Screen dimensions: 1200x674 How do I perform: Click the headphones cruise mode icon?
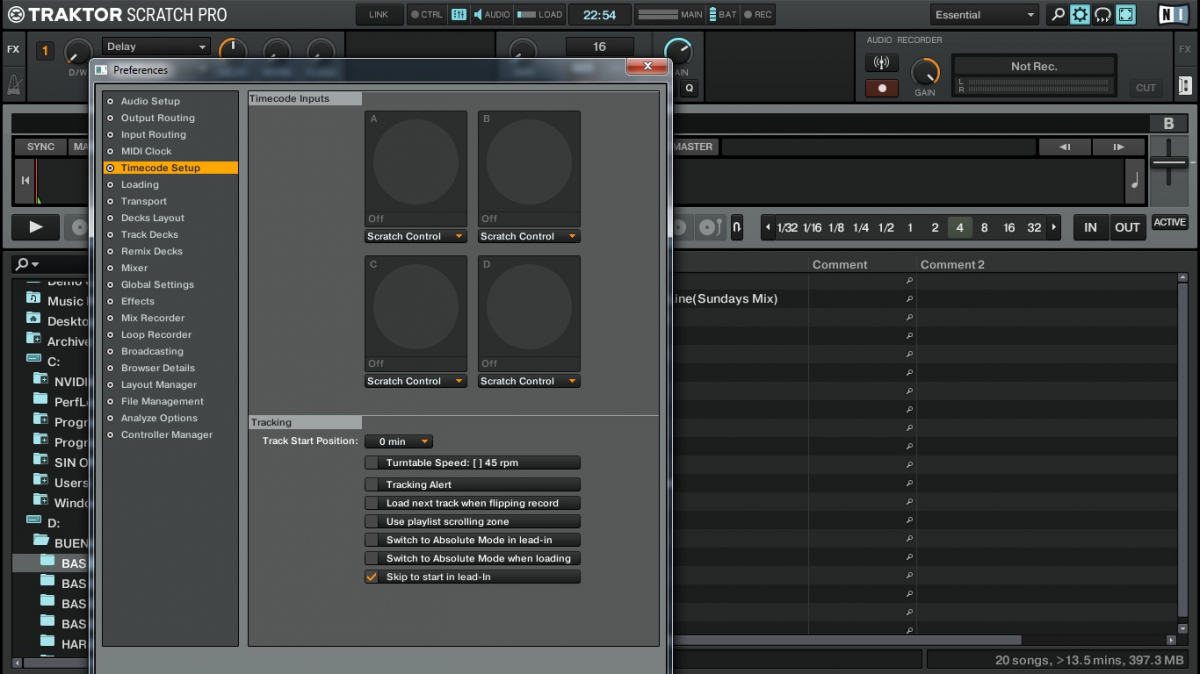tap(1103, 15)
